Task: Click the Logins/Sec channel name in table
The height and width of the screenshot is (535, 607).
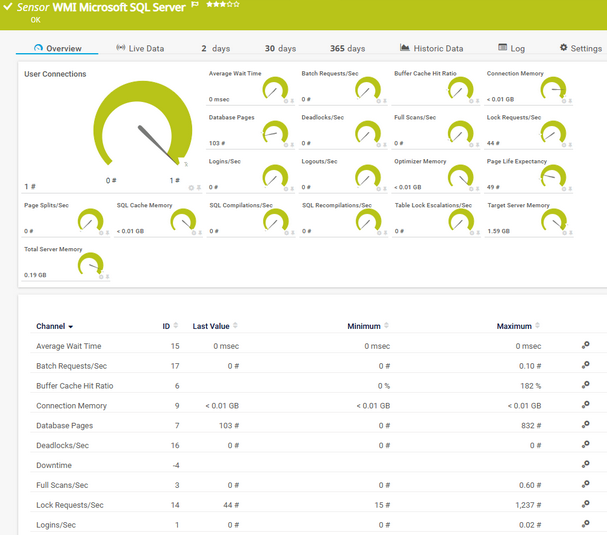Action: pos(56,525)
